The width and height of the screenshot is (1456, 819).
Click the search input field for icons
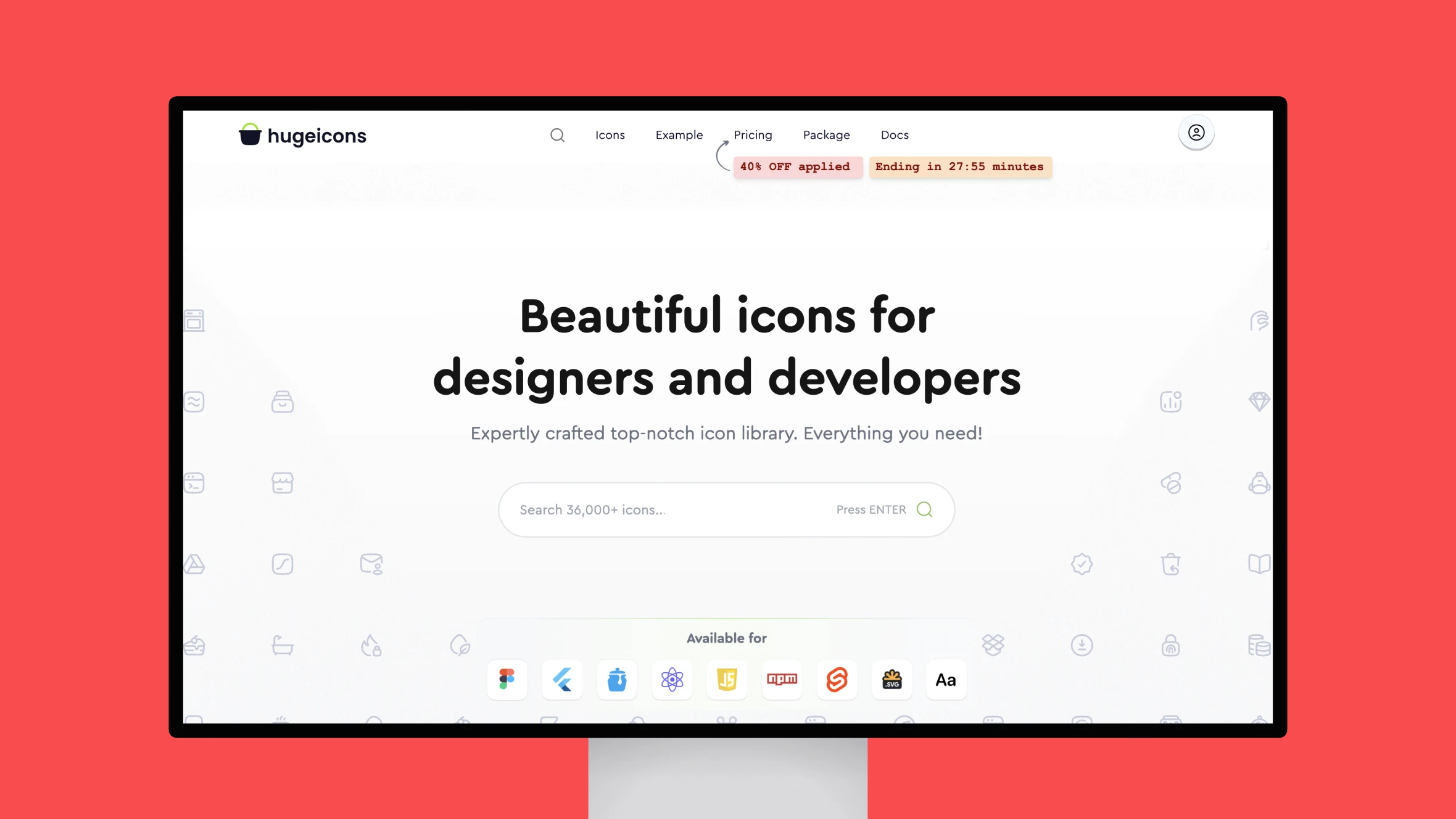(x=728, y=509)
